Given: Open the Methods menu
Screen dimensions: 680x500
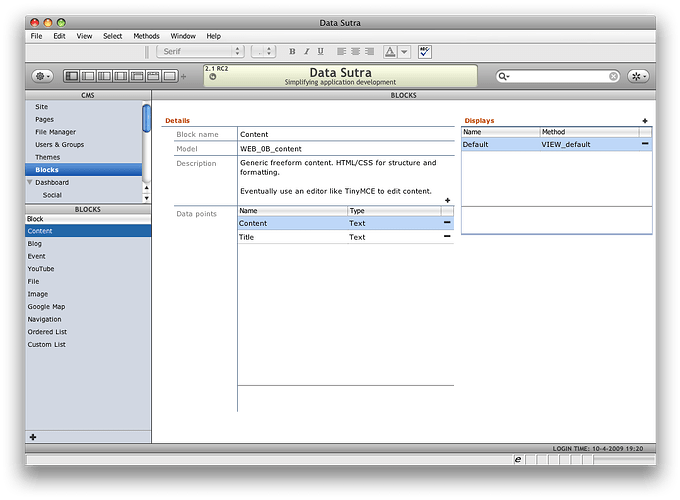Looking at the screenshot, I should point(146,36).
